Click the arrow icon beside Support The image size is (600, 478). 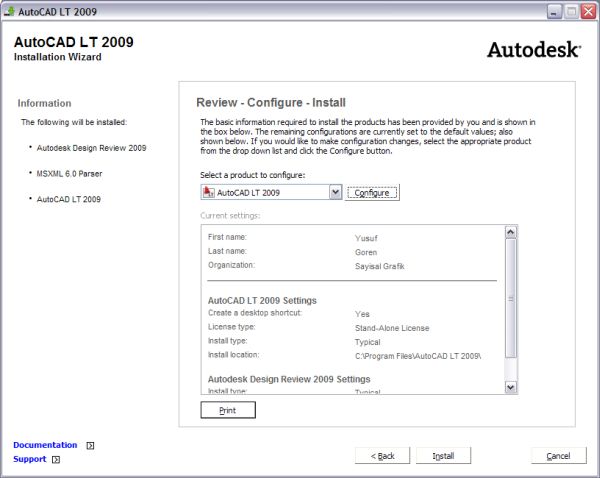pyautogui.click(x=56, y=460)
